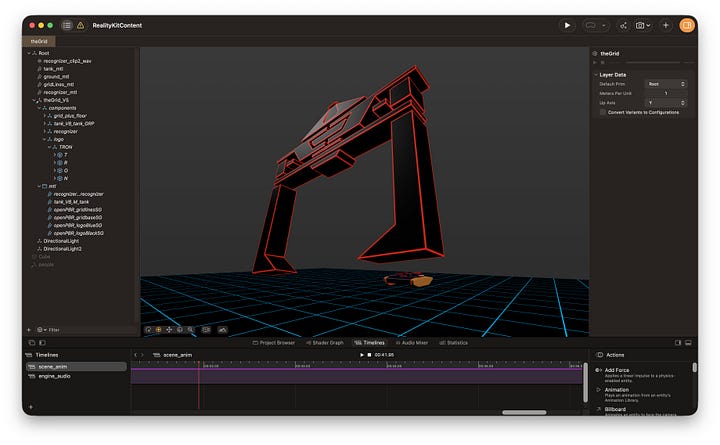Screen dimensions: 720x445
Task: Collapse the Layer Data section
Action: [596, 74]
